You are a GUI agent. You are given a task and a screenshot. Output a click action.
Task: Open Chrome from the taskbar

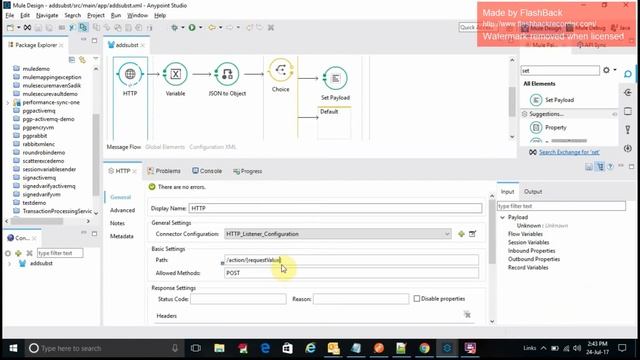point(424,348)
